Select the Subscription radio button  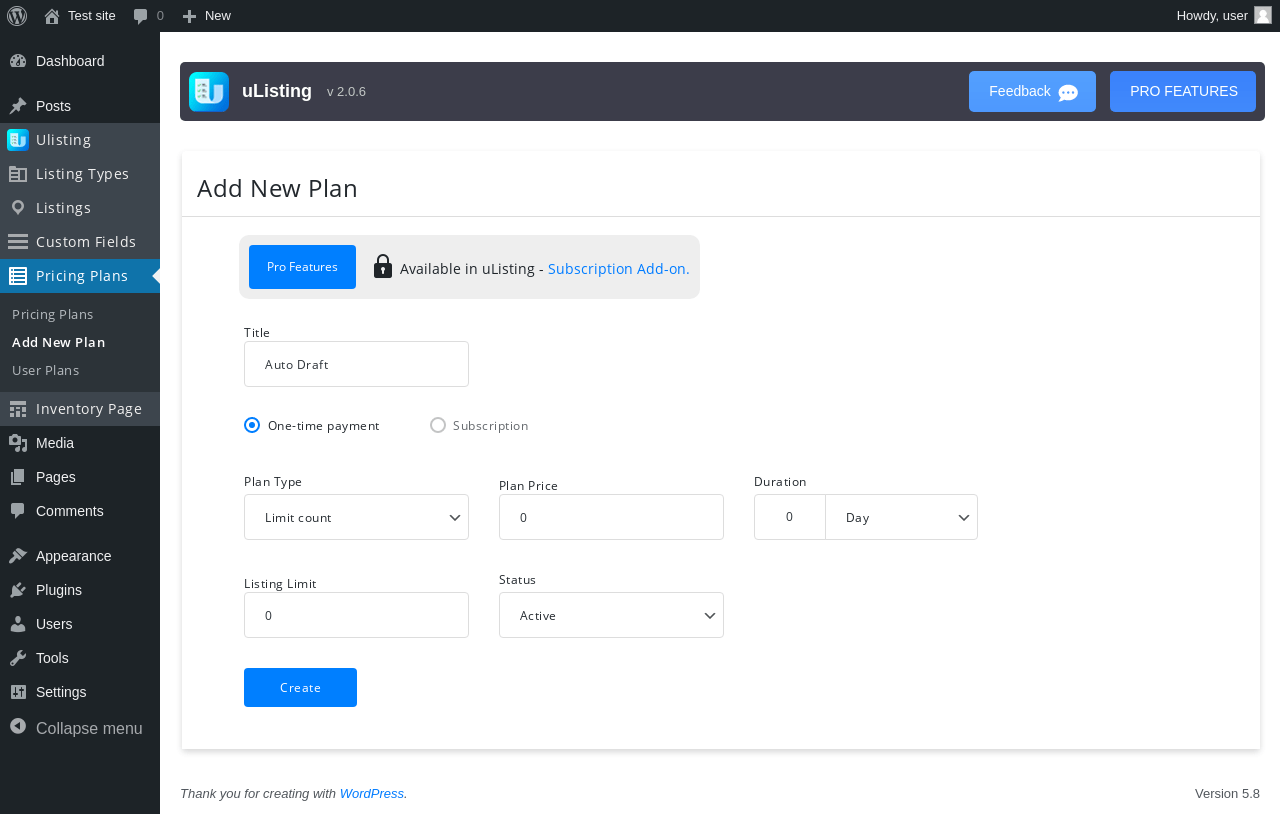(438, 425)
